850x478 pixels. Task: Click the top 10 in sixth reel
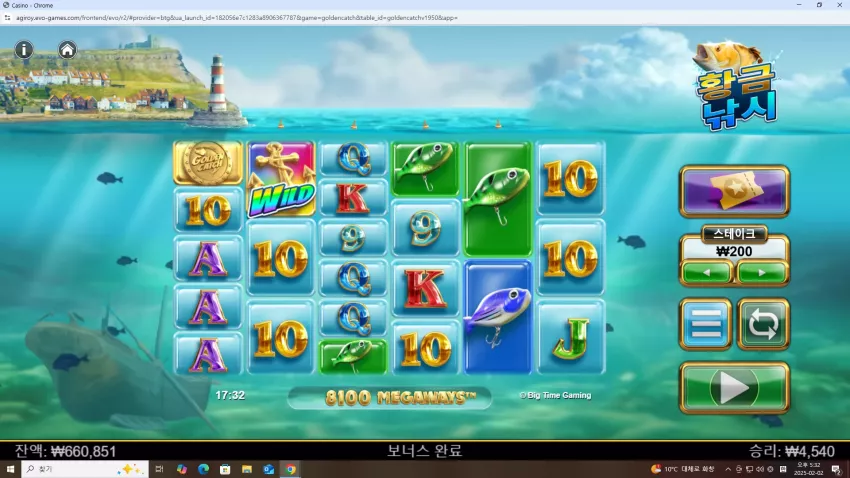[x=570, y=178]
